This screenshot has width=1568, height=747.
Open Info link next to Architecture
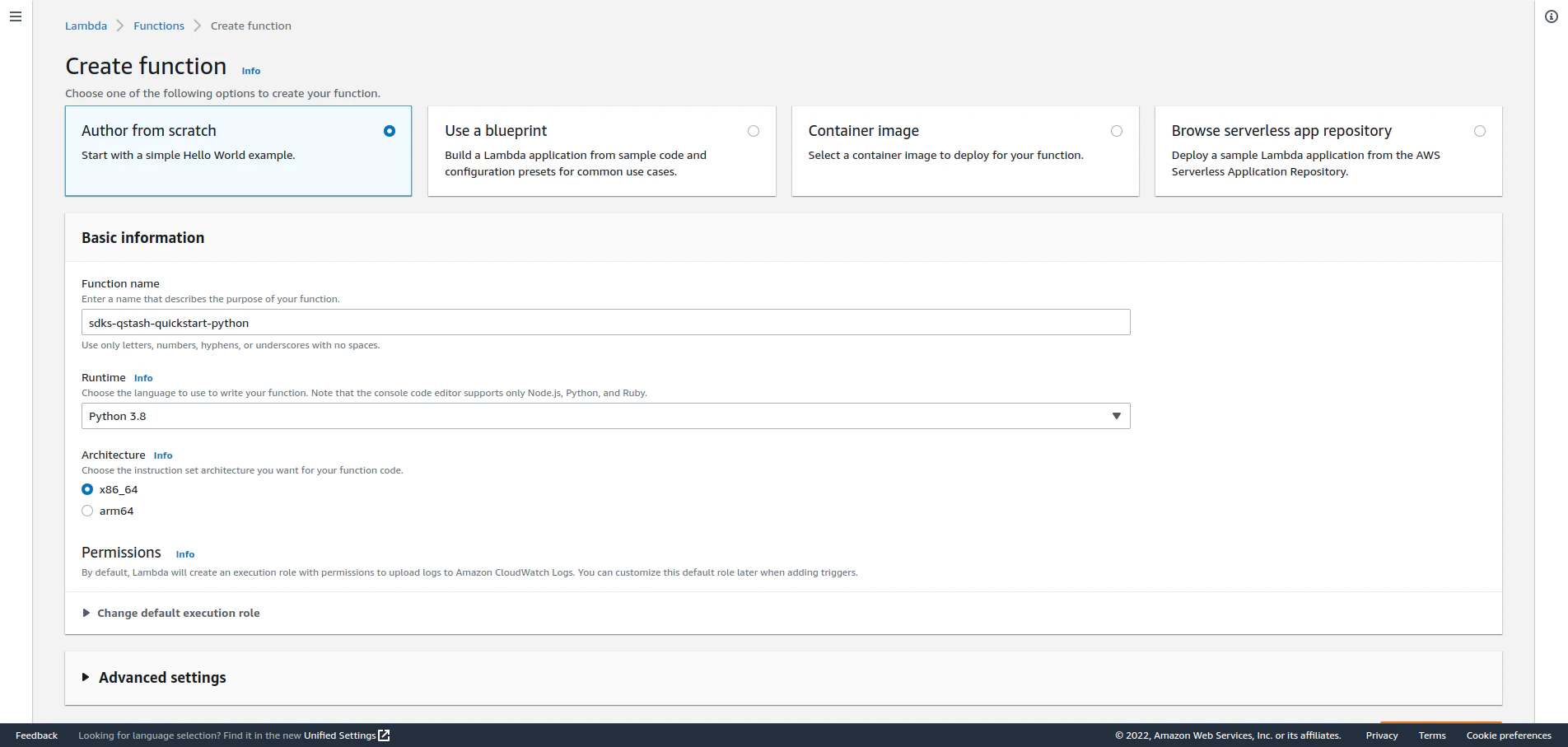(163, 455)
